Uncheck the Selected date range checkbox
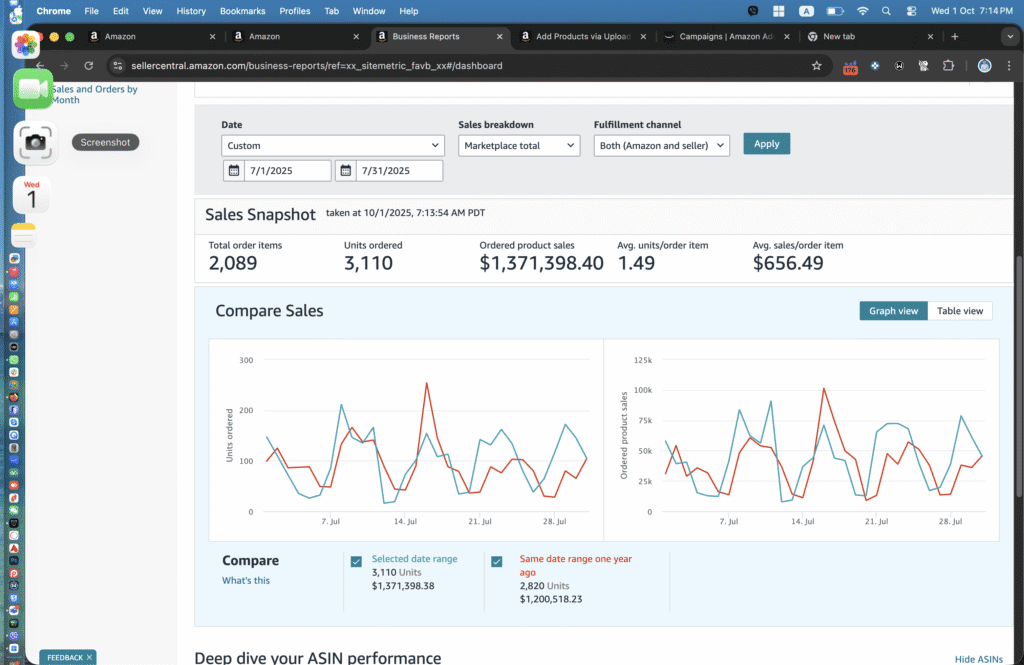 356,562
